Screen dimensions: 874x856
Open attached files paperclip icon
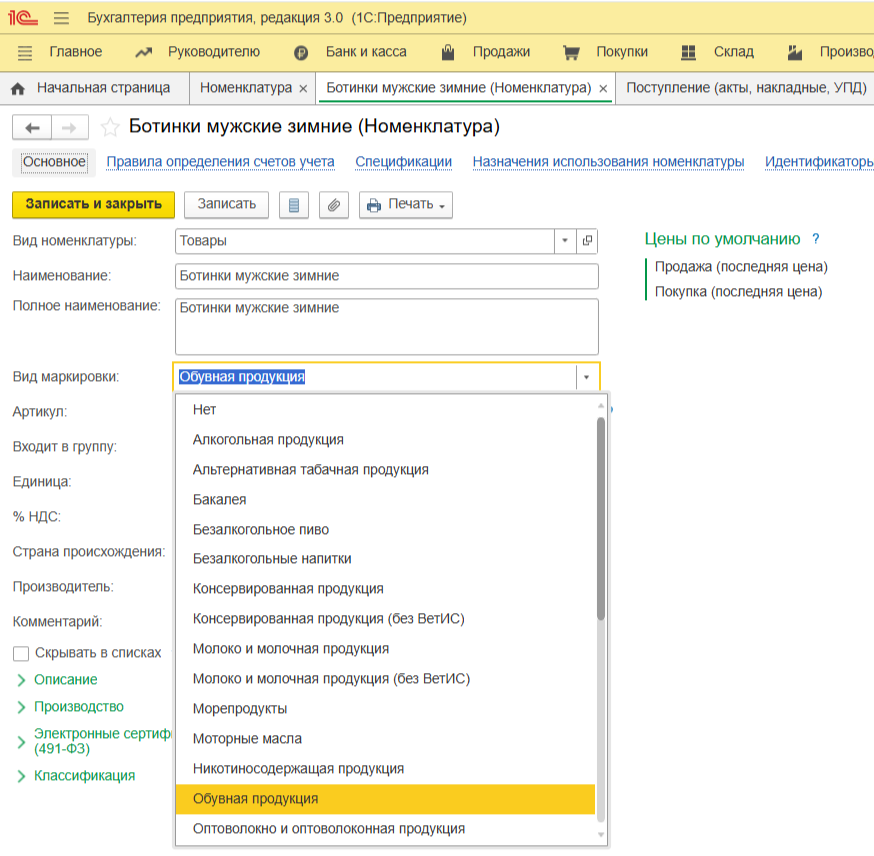[334, 205]
